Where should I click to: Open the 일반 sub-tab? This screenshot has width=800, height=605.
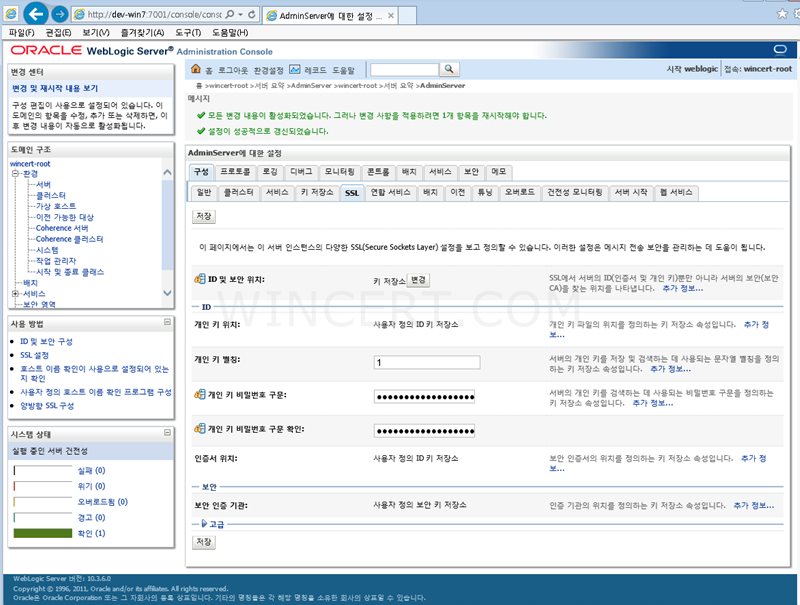coord(204,192)
